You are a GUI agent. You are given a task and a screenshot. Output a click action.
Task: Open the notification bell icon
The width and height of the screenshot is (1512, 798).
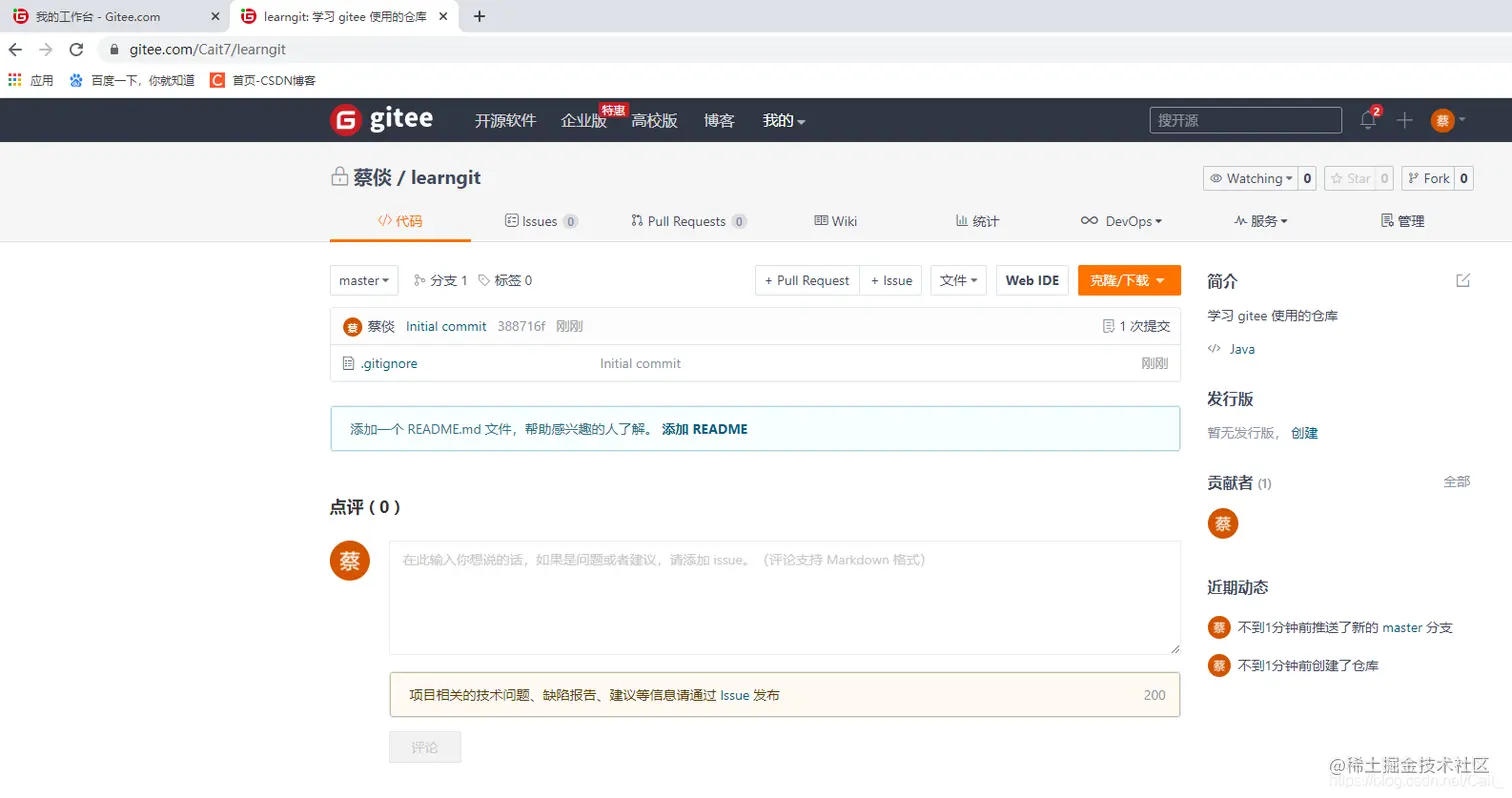1368,120
